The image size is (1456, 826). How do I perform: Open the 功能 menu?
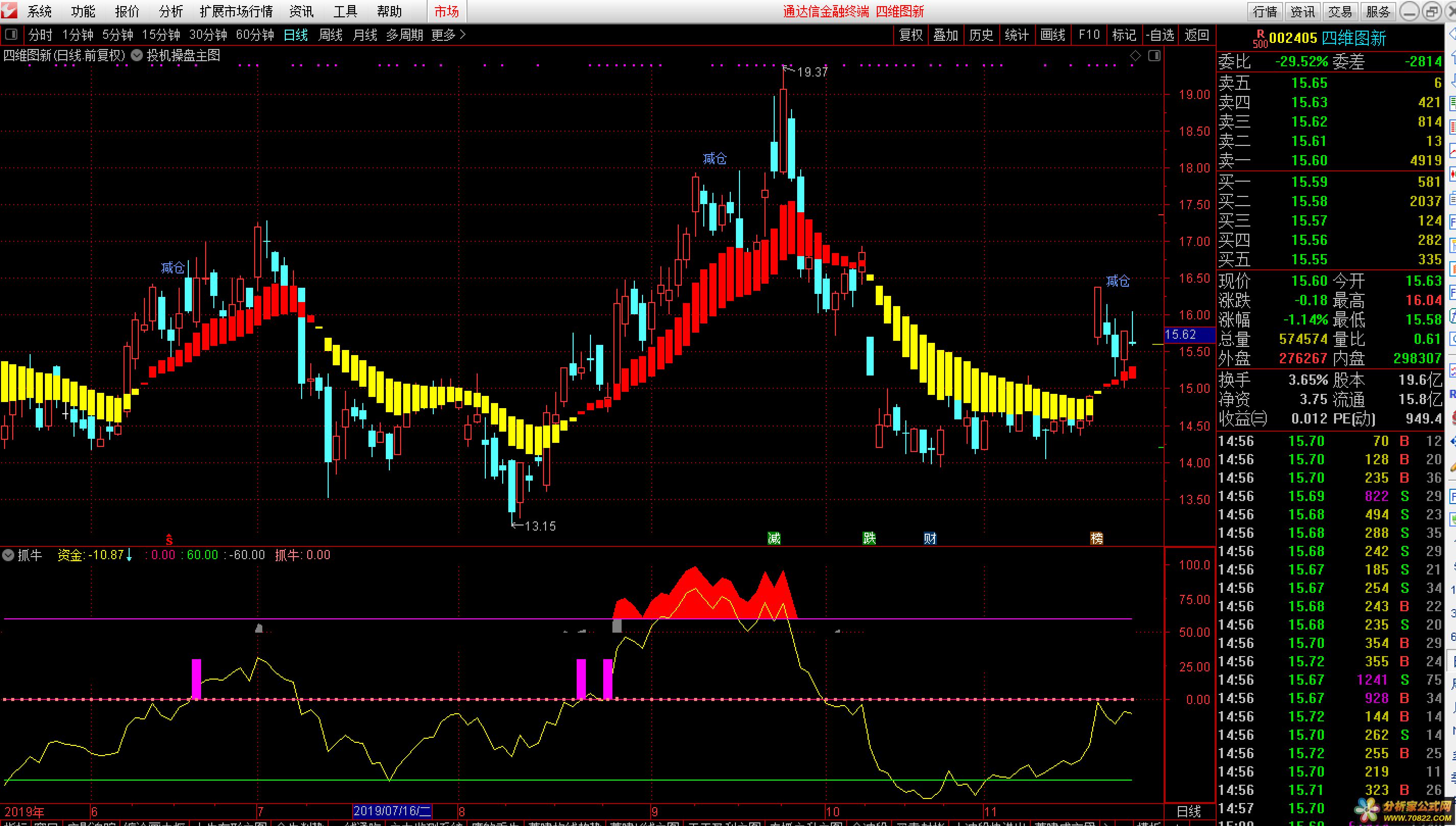[x=83, y=11]
